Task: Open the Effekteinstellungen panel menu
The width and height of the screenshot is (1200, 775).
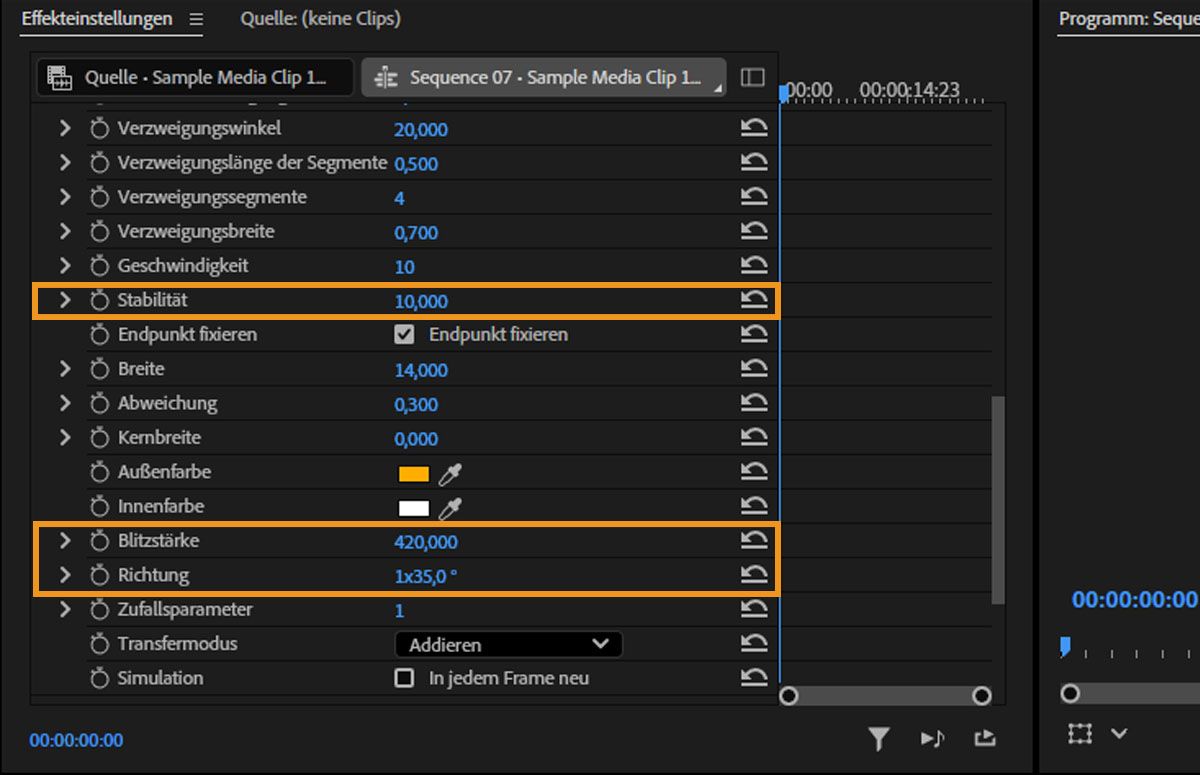Action: pos(194,17)
